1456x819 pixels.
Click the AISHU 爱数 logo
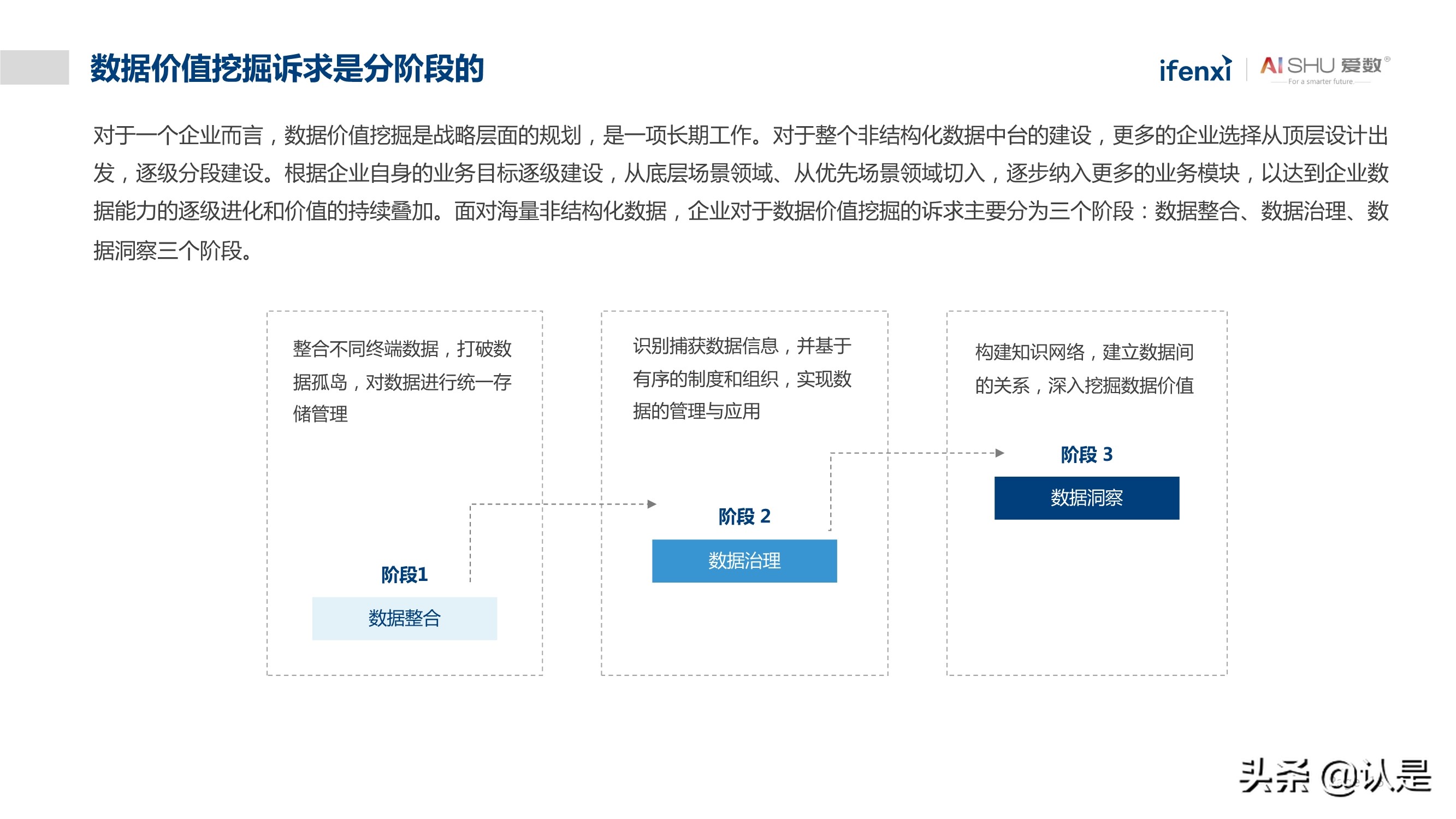point(1325,70)
